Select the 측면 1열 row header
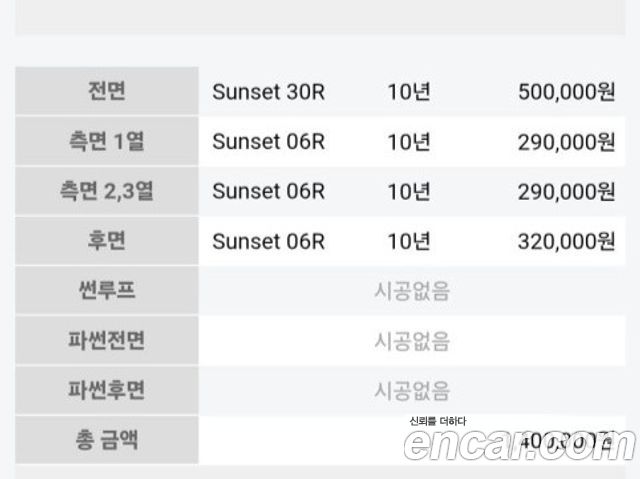This screenshot has width=640, height=479. (106, 141)
